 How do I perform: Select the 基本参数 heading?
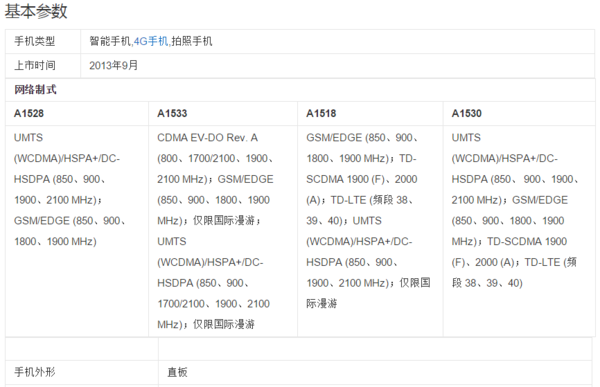click(36, 11)
